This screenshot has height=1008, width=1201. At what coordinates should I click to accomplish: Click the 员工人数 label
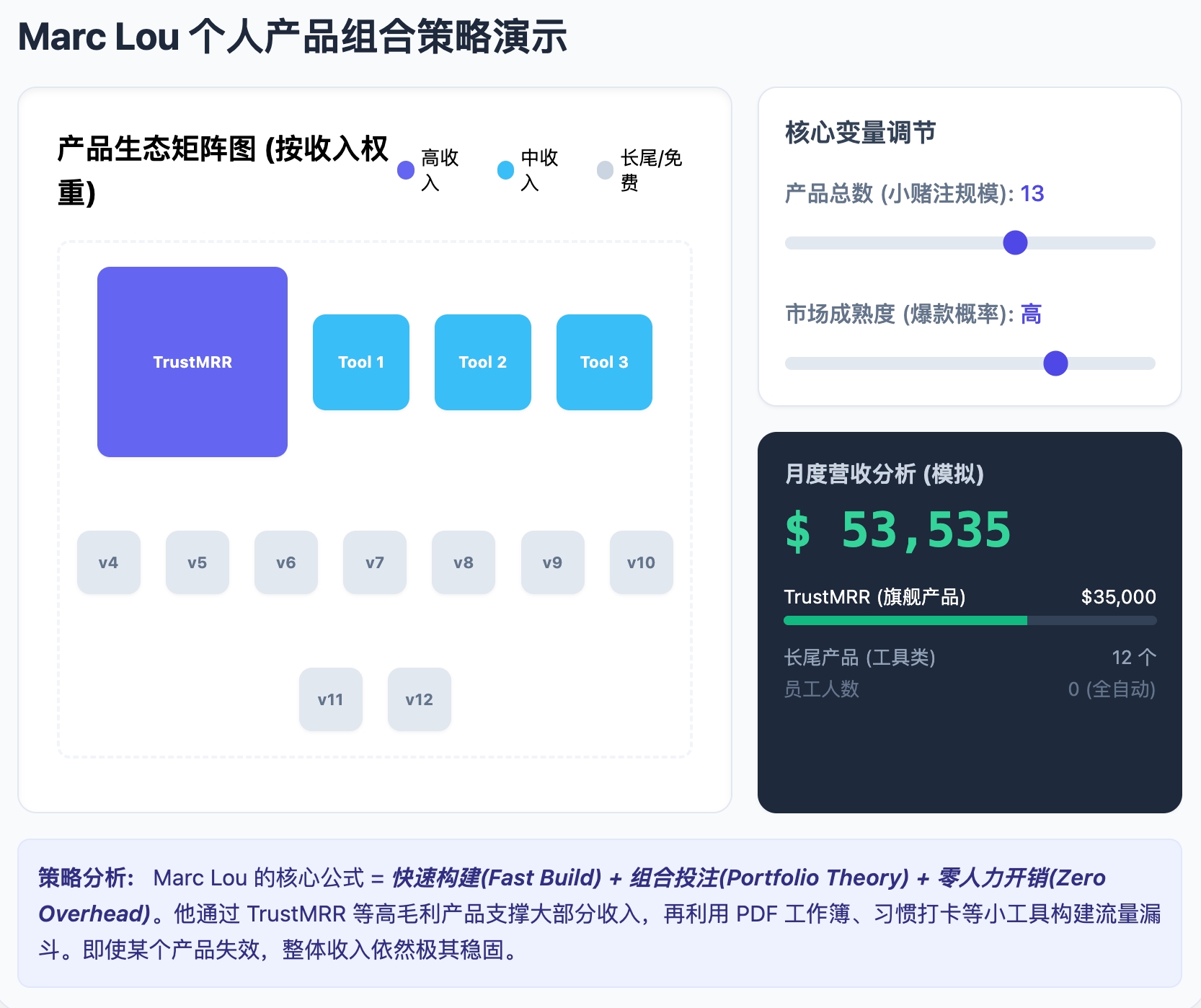[x=822, y=689]
